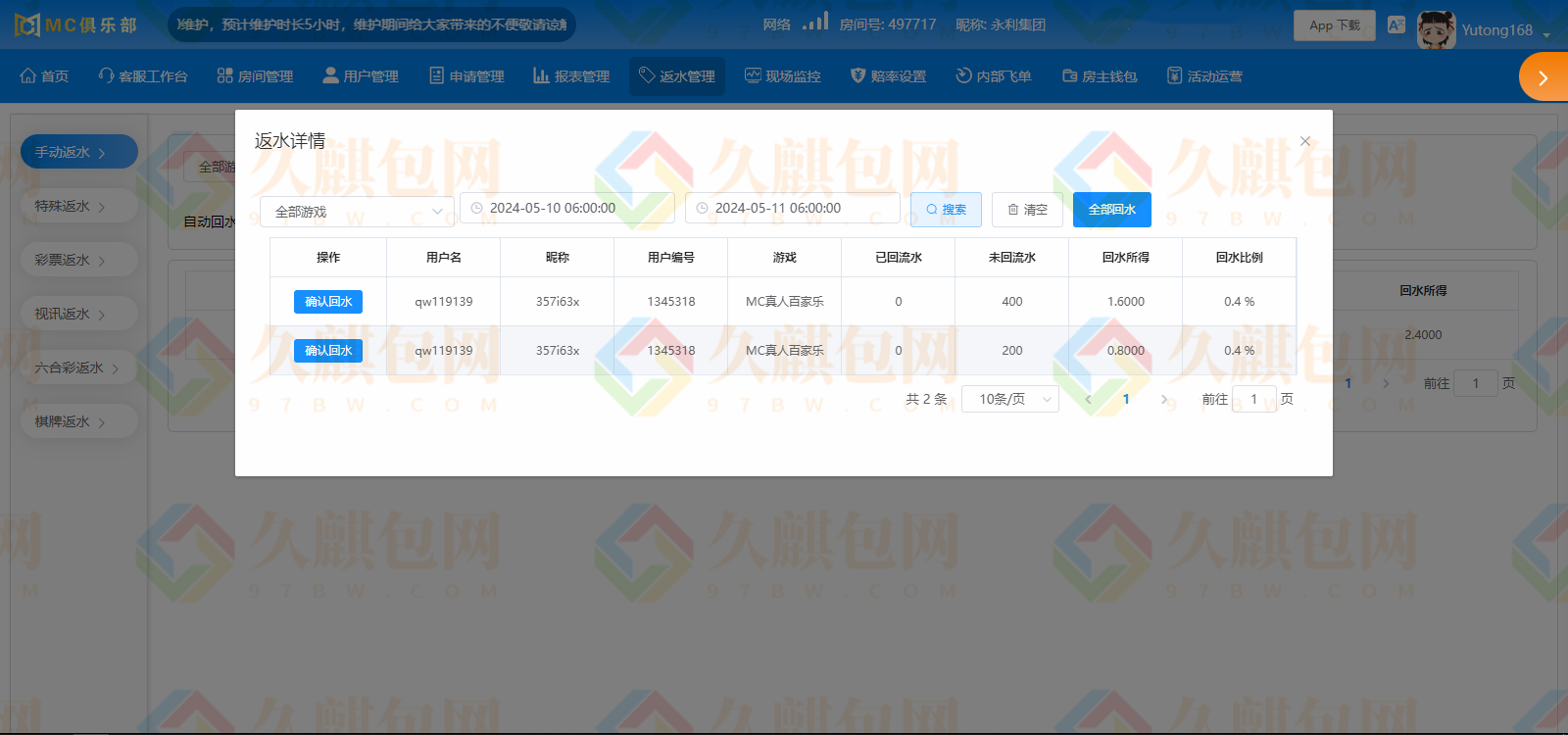
Task: Open 报表管理 in the navigation bar
Action: [571, 76]
